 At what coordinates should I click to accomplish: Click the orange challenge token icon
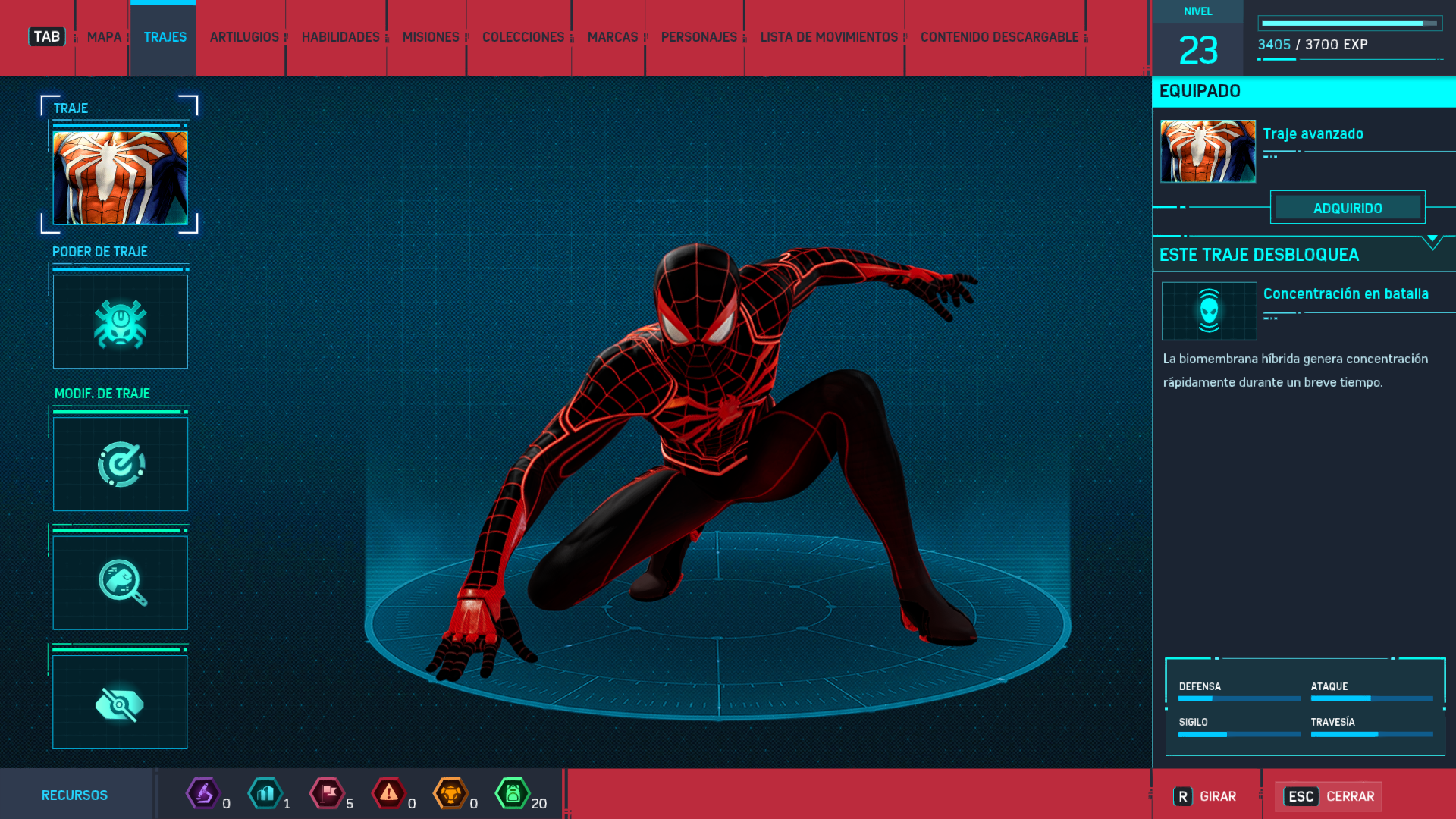coord(450,794)
